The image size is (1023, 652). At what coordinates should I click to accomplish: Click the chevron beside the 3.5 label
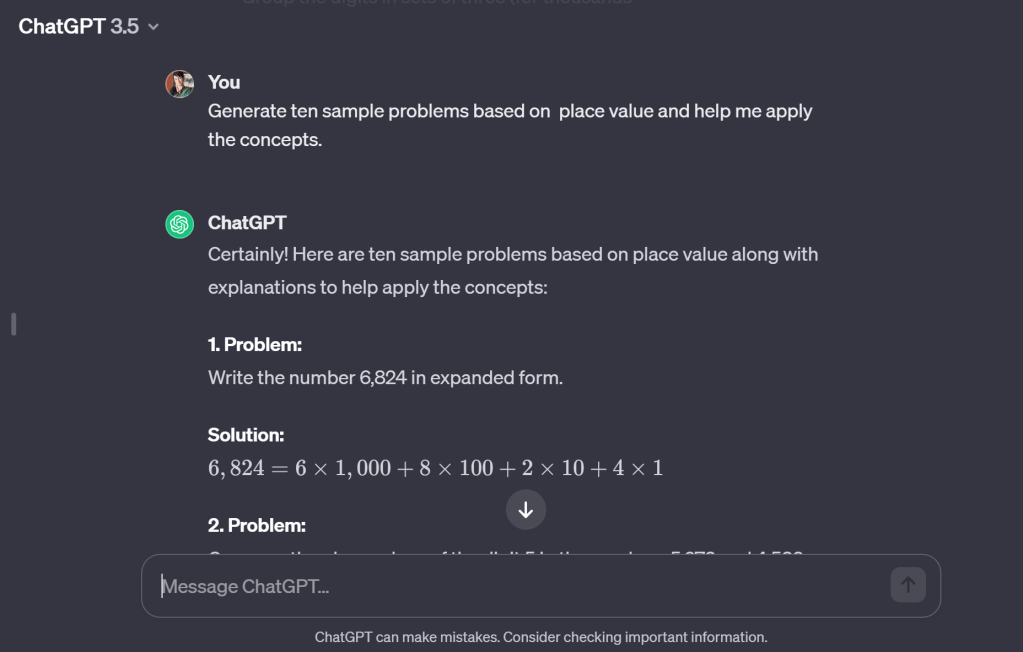153,27
